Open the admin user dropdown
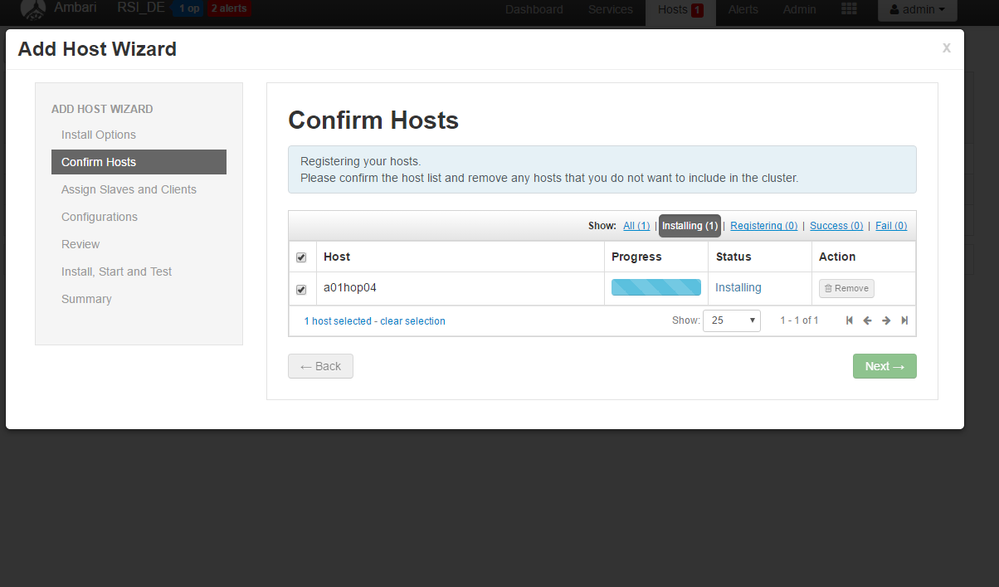 coord(917,10)
